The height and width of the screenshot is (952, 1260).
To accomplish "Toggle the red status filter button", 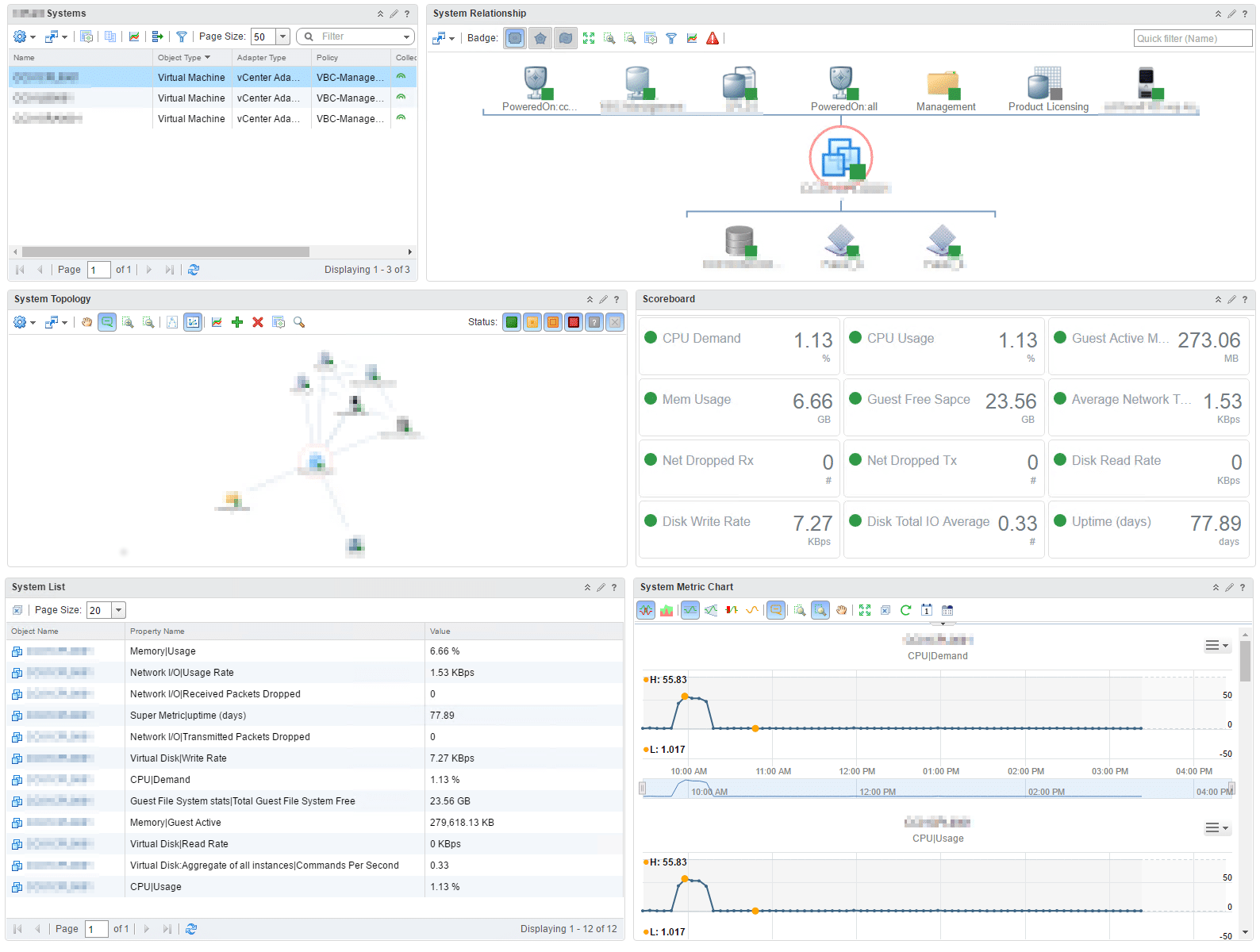I will pos(574,322).
